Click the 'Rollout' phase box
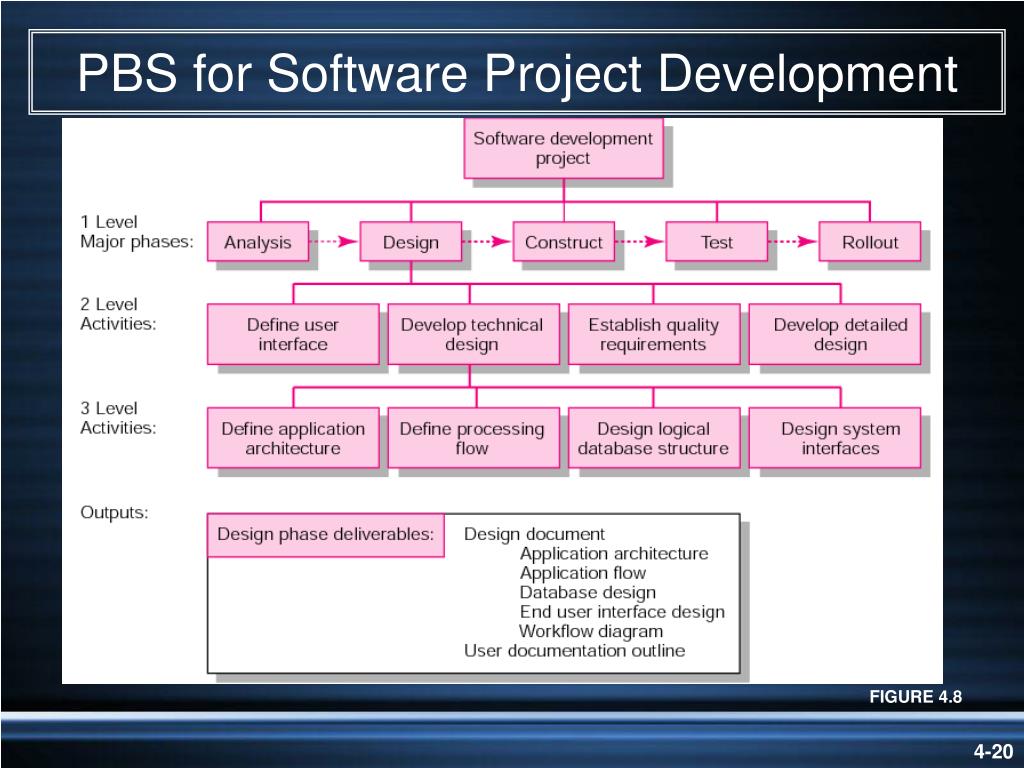1024x768 pixels. pos(870,242)
